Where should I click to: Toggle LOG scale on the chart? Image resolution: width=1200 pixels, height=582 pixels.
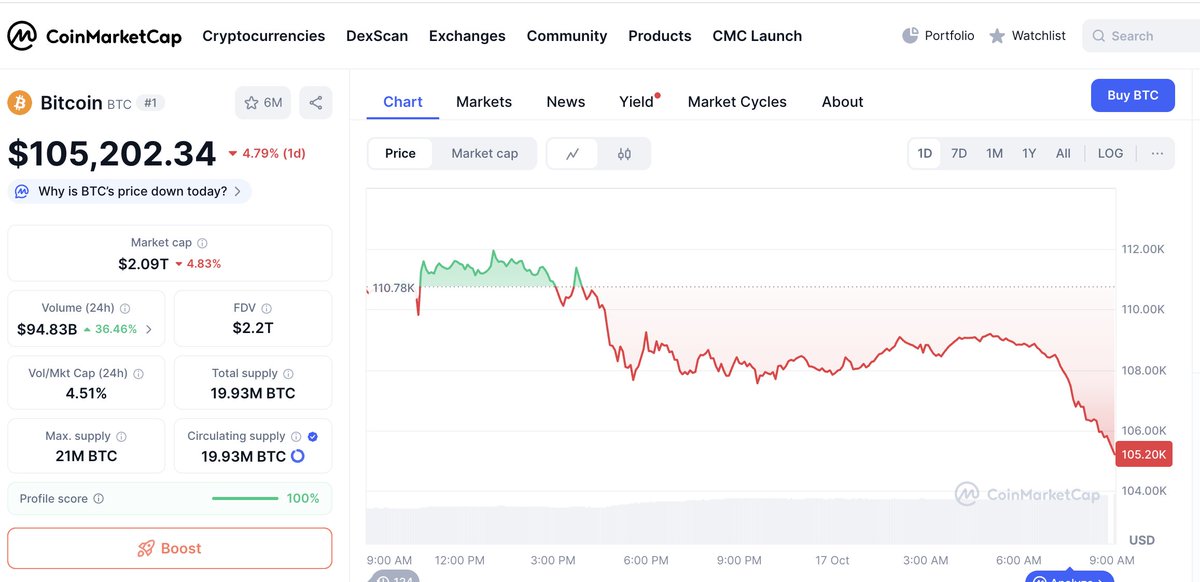point(1110,154)
